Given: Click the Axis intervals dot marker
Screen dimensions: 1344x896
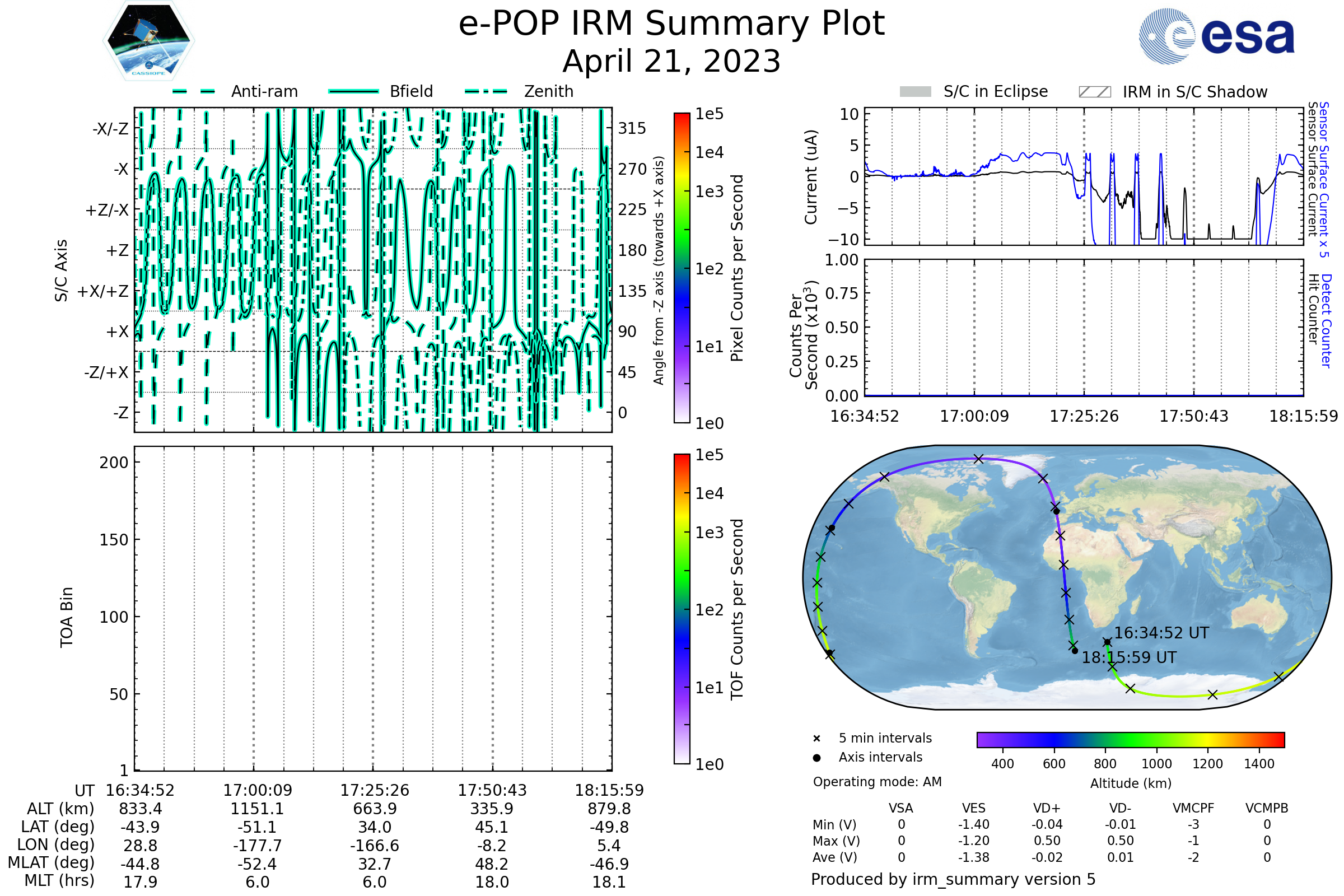Looking at the screenshot, I should click(816, 758).
